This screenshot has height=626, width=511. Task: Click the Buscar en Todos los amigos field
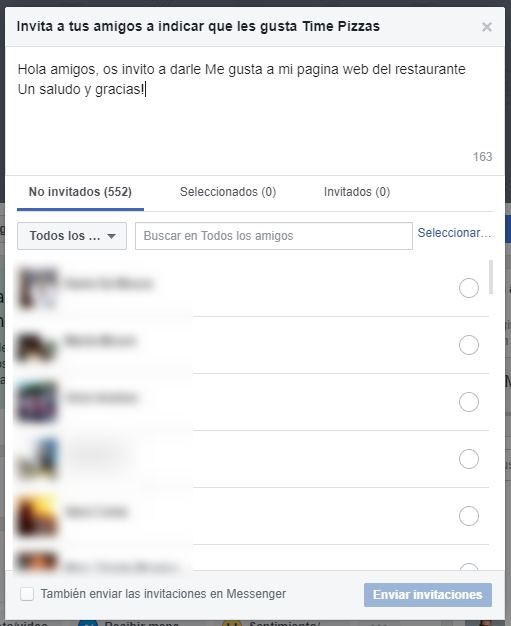(x=274, y=236)
